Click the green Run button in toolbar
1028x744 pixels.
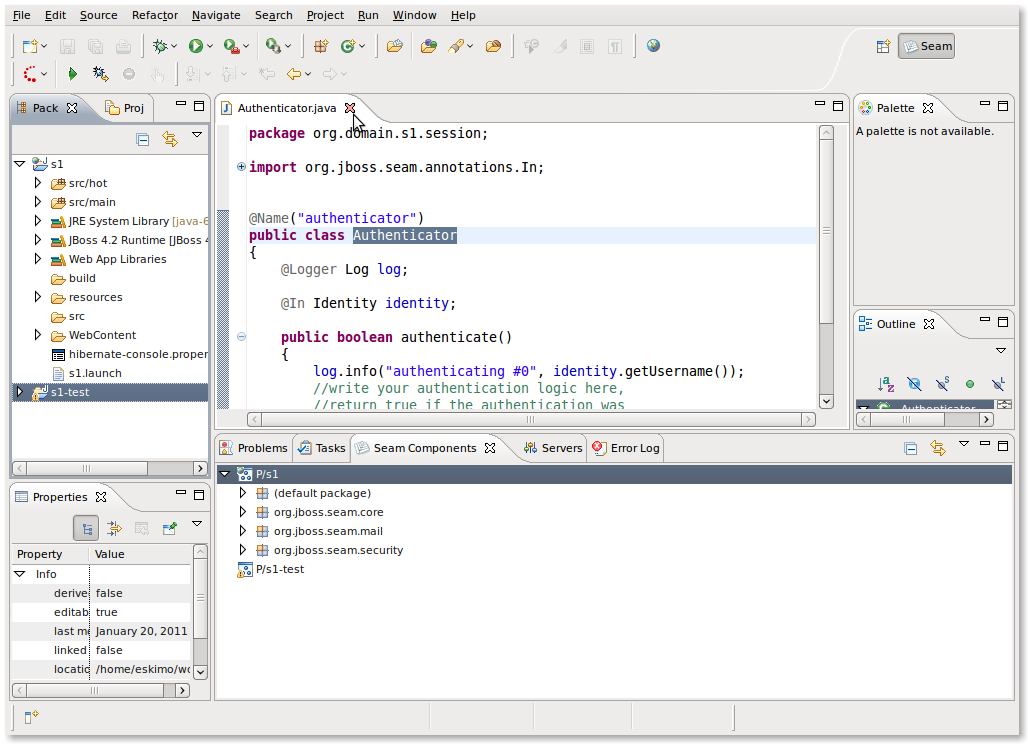[196, 46]
